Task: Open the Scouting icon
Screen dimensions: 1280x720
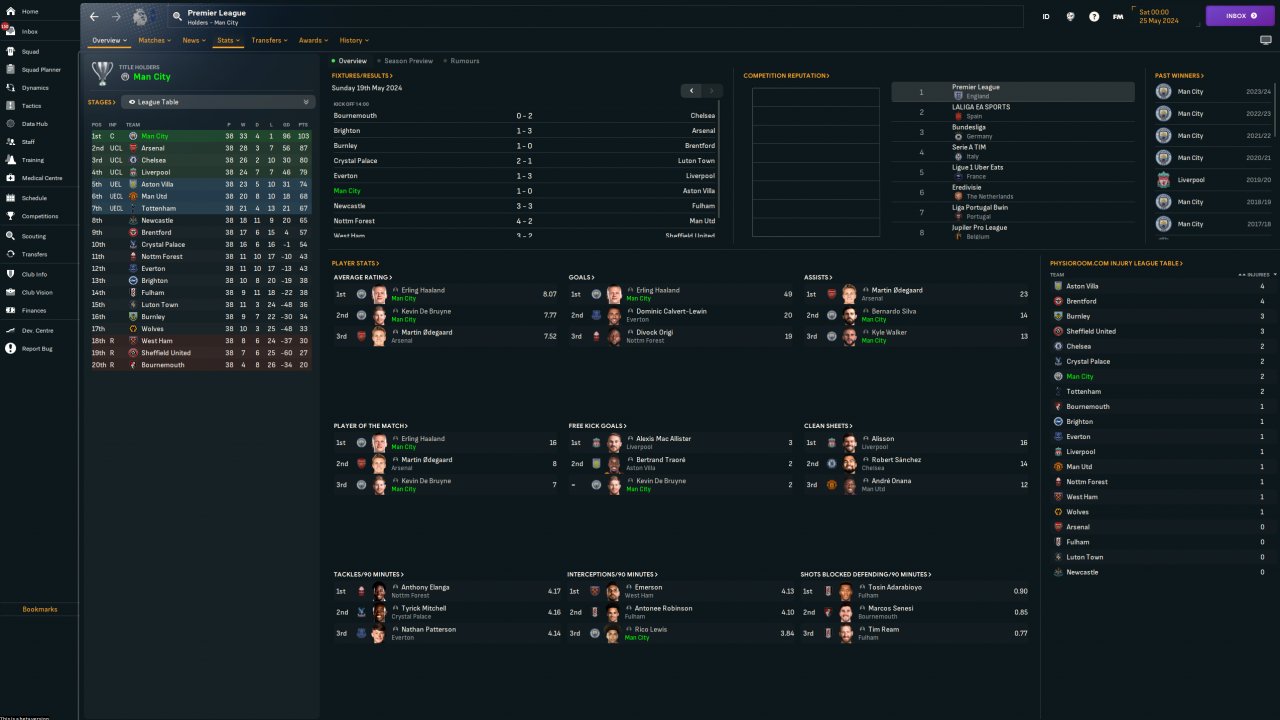Action: 10,236
